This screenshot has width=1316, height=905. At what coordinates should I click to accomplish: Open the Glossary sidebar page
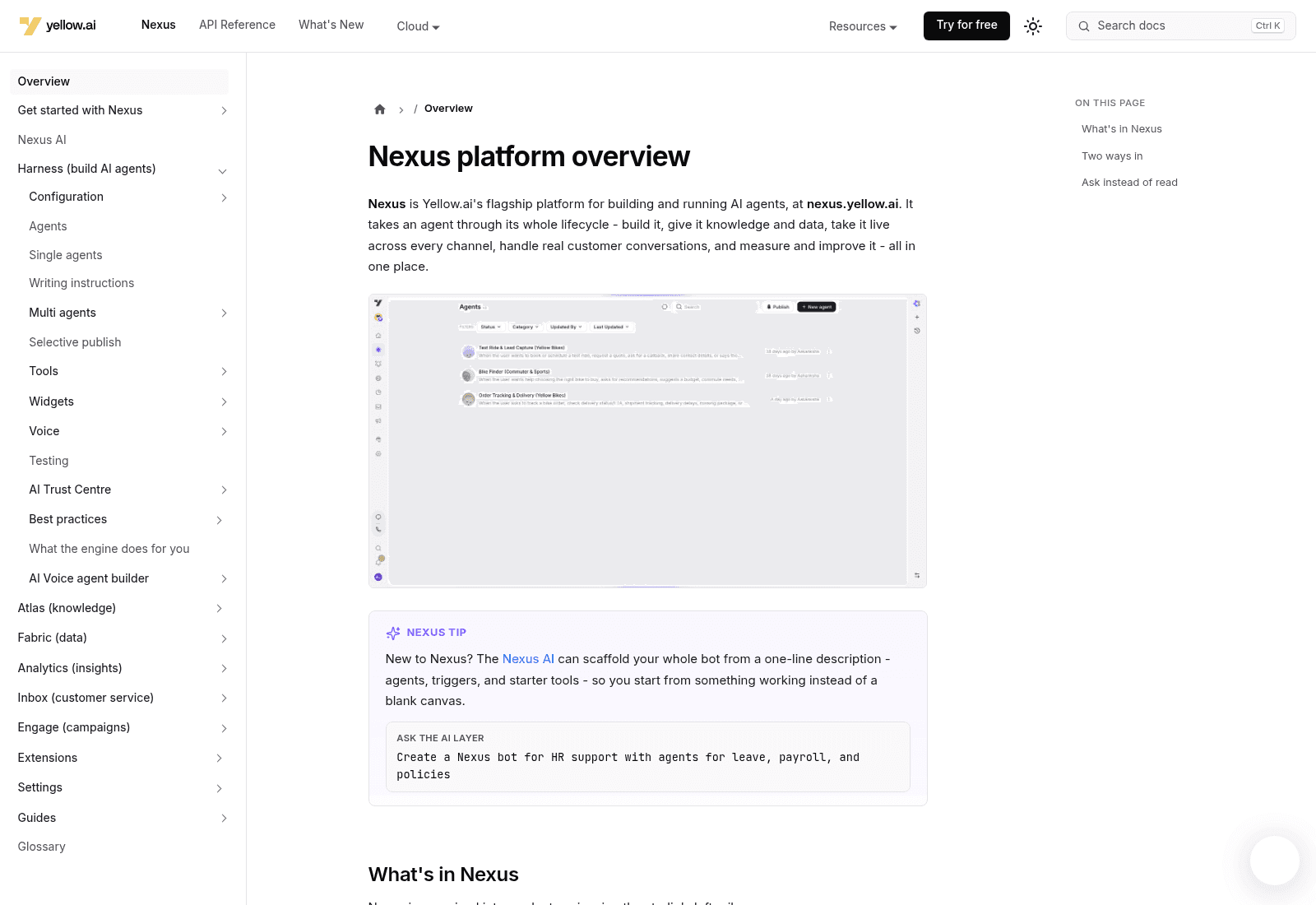[41, 847]
